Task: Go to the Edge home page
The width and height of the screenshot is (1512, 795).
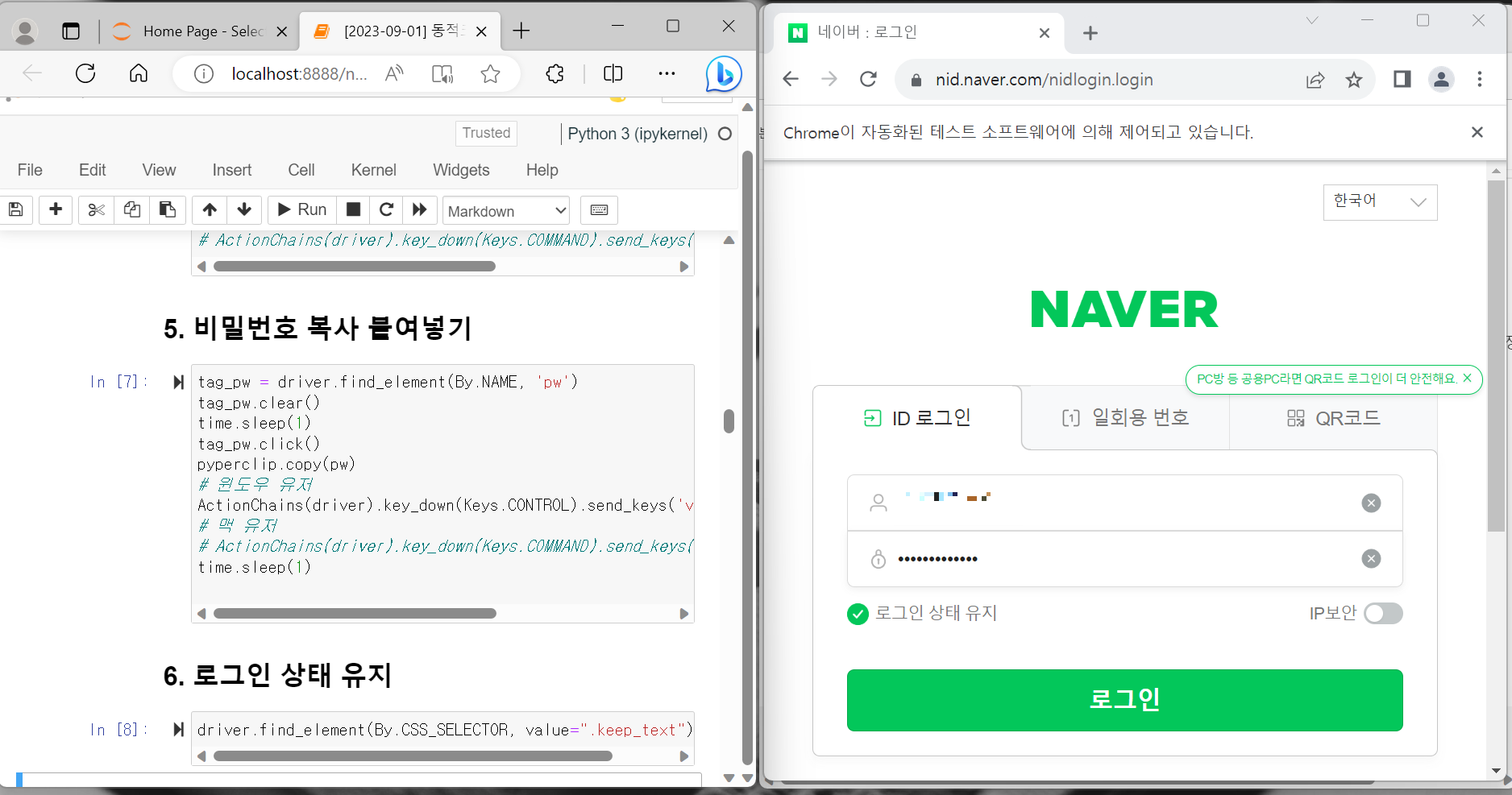Action: click(x=139, y=74)
